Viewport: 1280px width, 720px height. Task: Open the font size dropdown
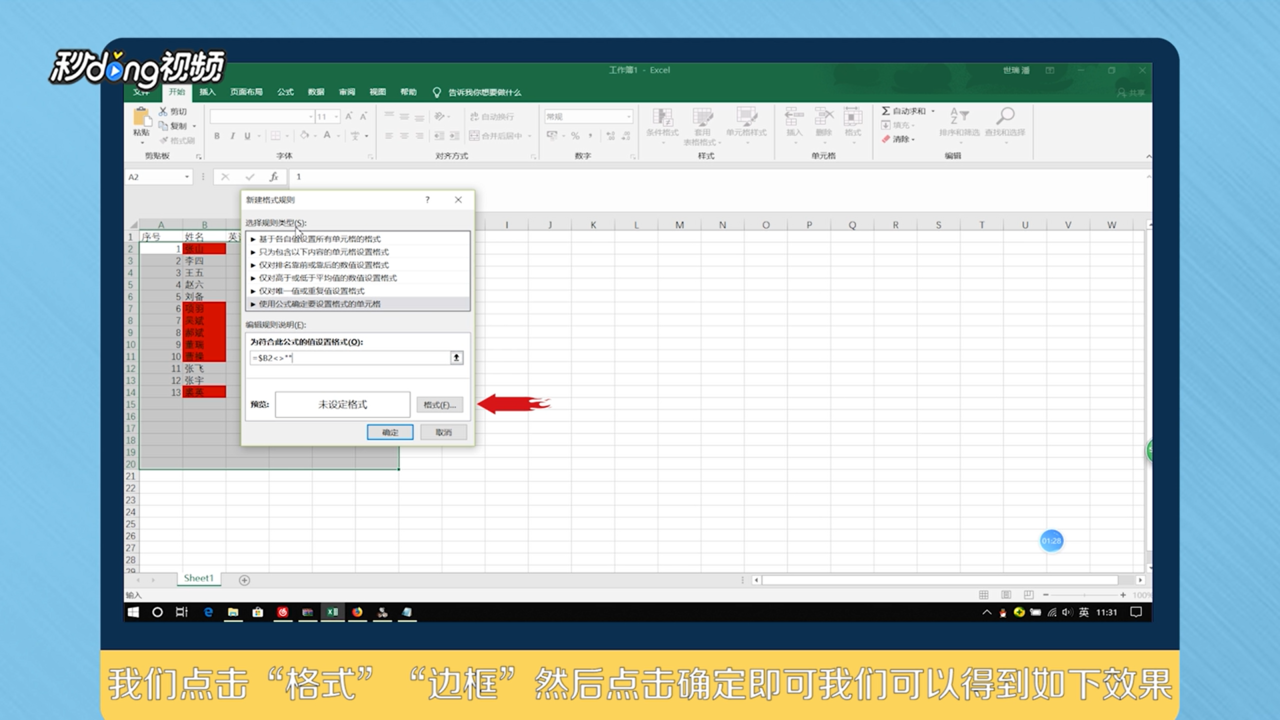point(336,117)
